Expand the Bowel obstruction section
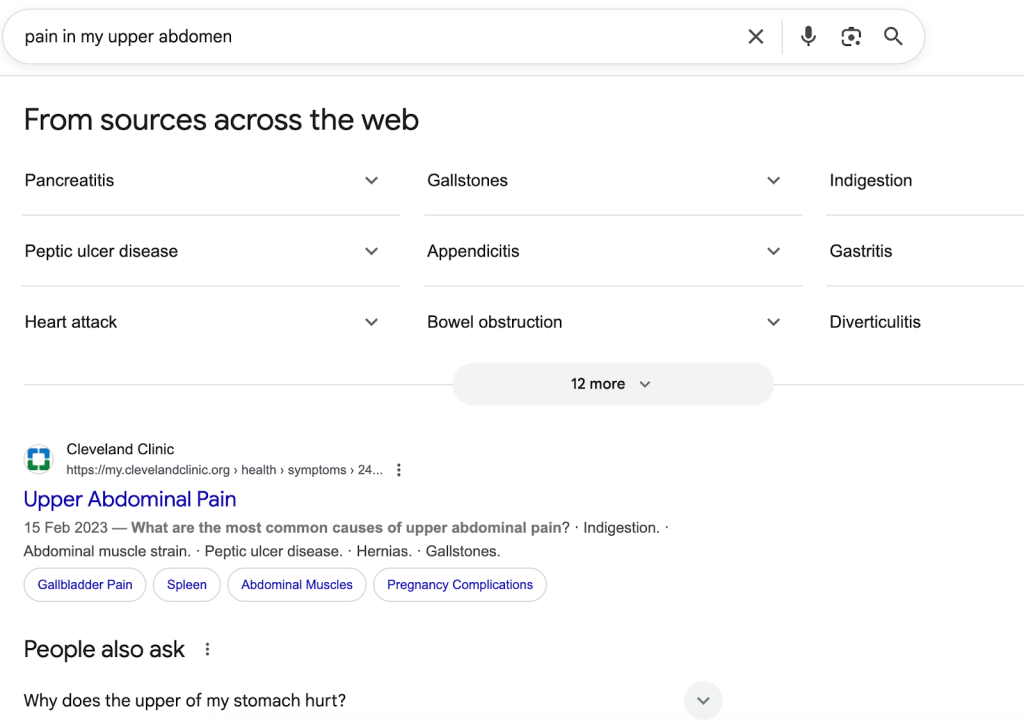 (773, 322)
